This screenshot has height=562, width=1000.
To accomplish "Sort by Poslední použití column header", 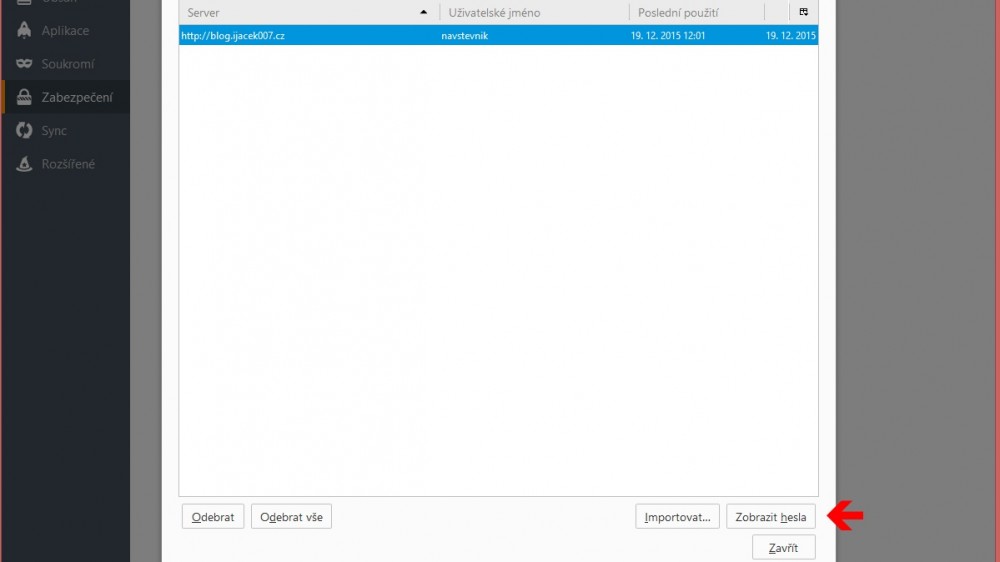I will tap(696, 12).
